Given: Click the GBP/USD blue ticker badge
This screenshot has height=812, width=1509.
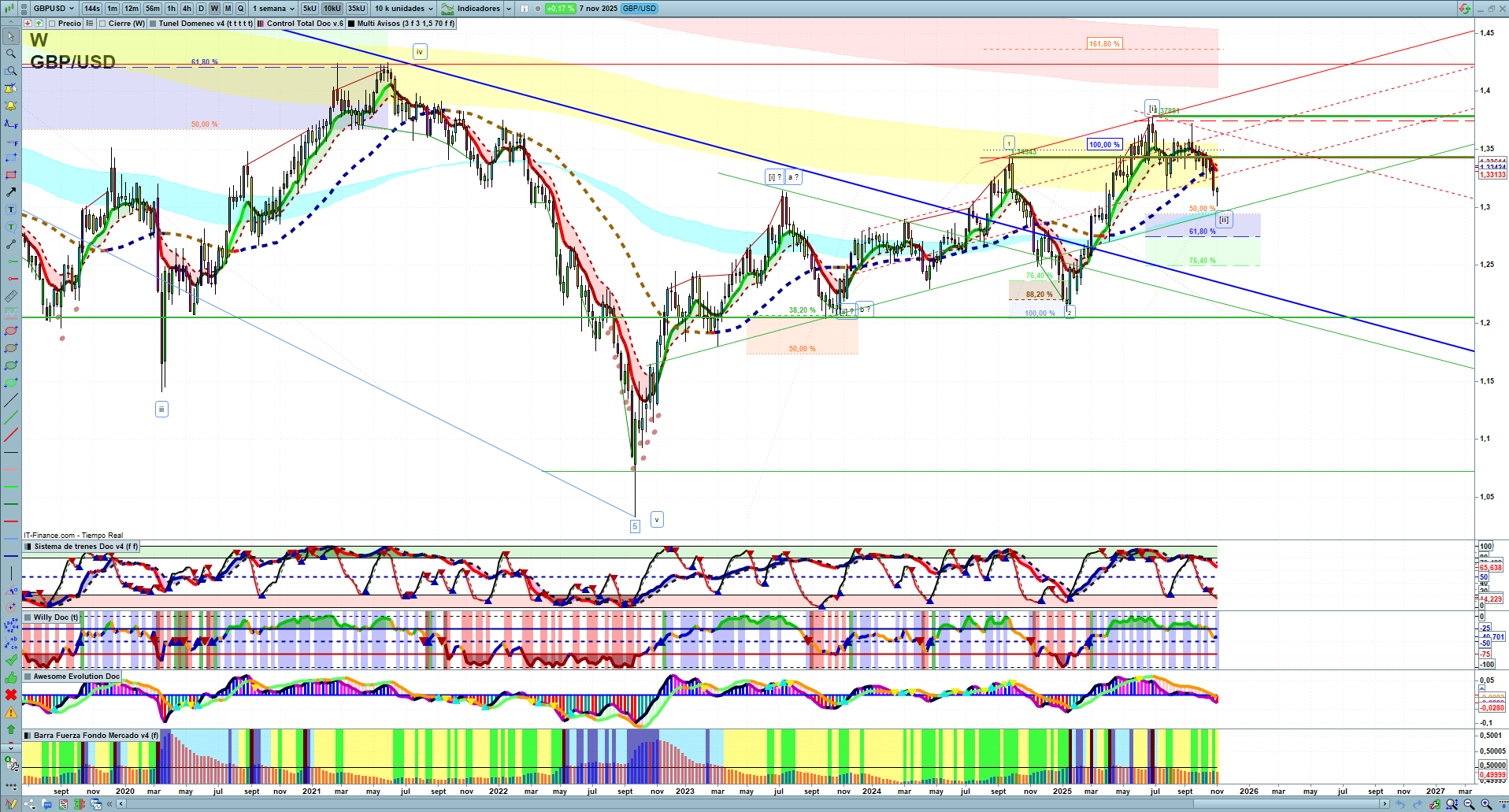Looking at the screenshot, I should [639, 9].
